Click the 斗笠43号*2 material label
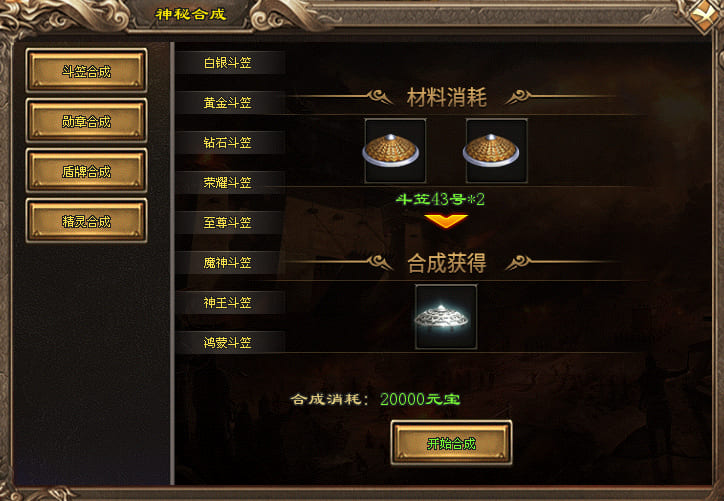 tap(440, 199)
